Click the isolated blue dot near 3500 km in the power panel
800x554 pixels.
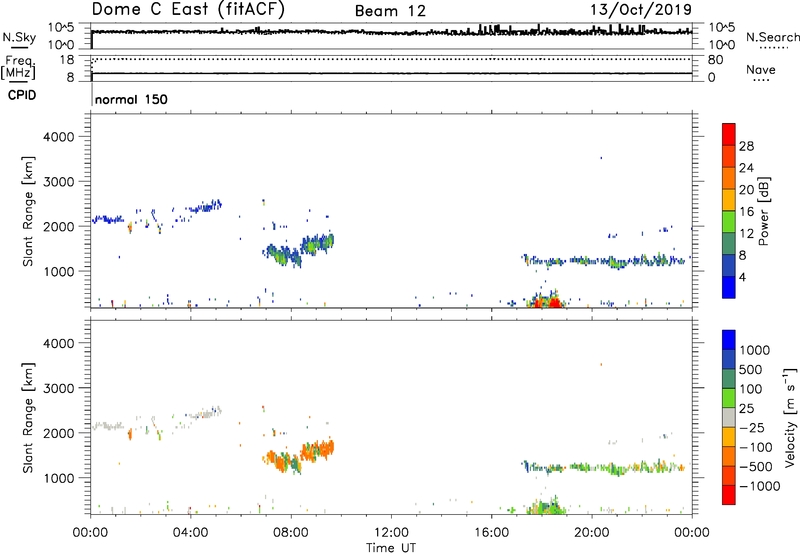[601, 158]
